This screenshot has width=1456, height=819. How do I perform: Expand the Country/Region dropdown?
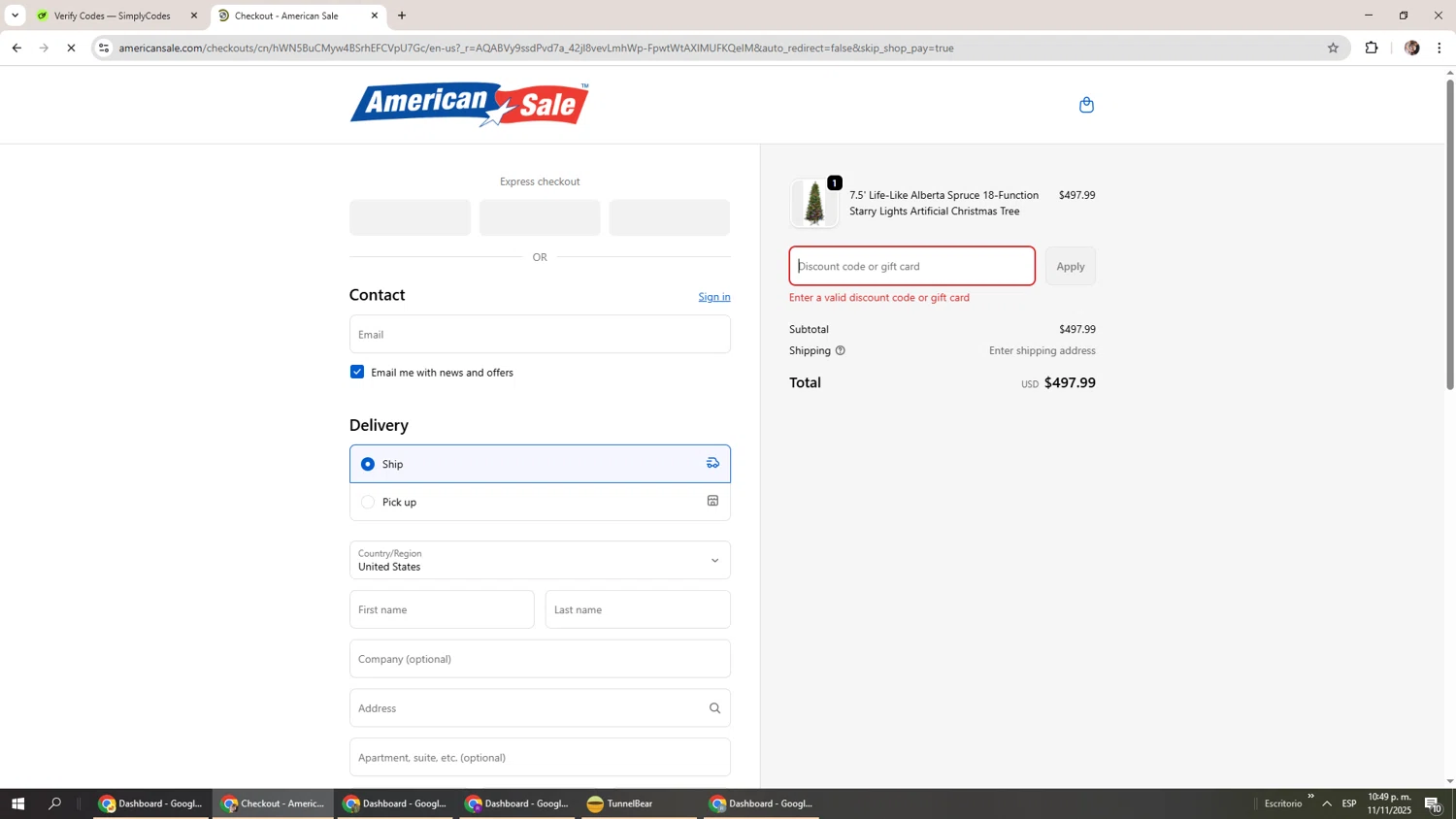tap(540, 560)
